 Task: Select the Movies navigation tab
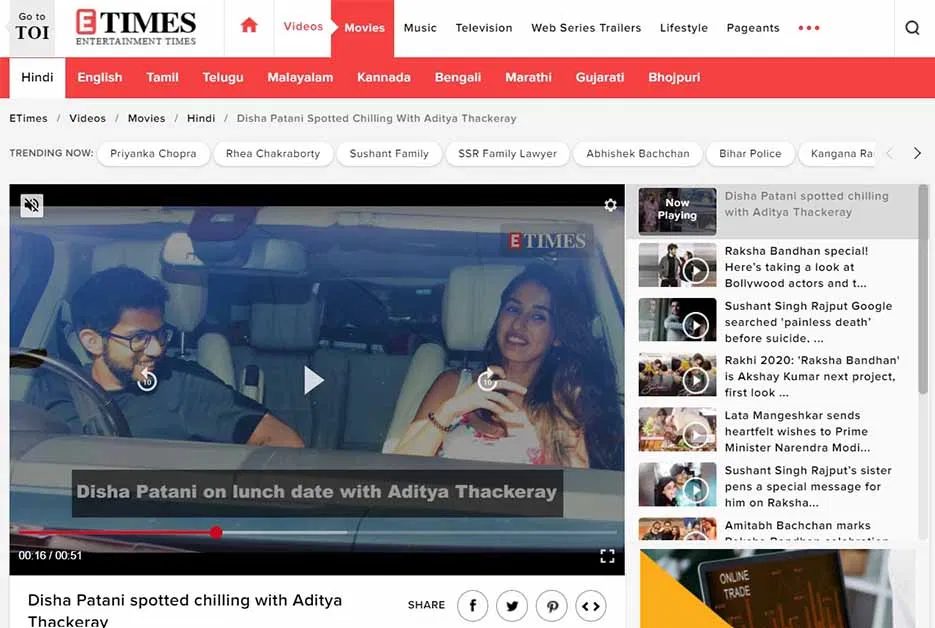(x=364, y=27)
